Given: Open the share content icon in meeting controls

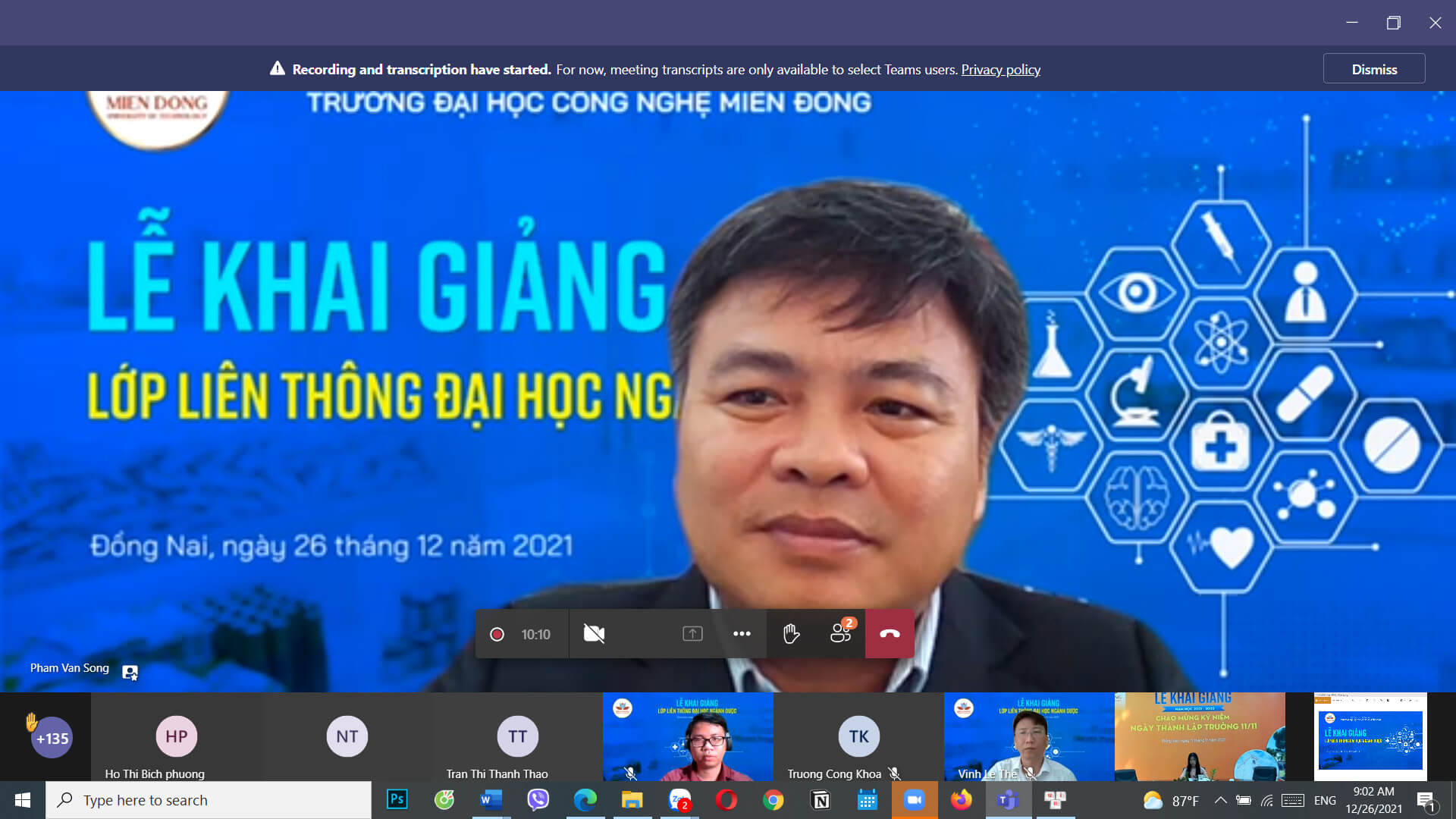Looking at the screenshot, I should 691,634.
